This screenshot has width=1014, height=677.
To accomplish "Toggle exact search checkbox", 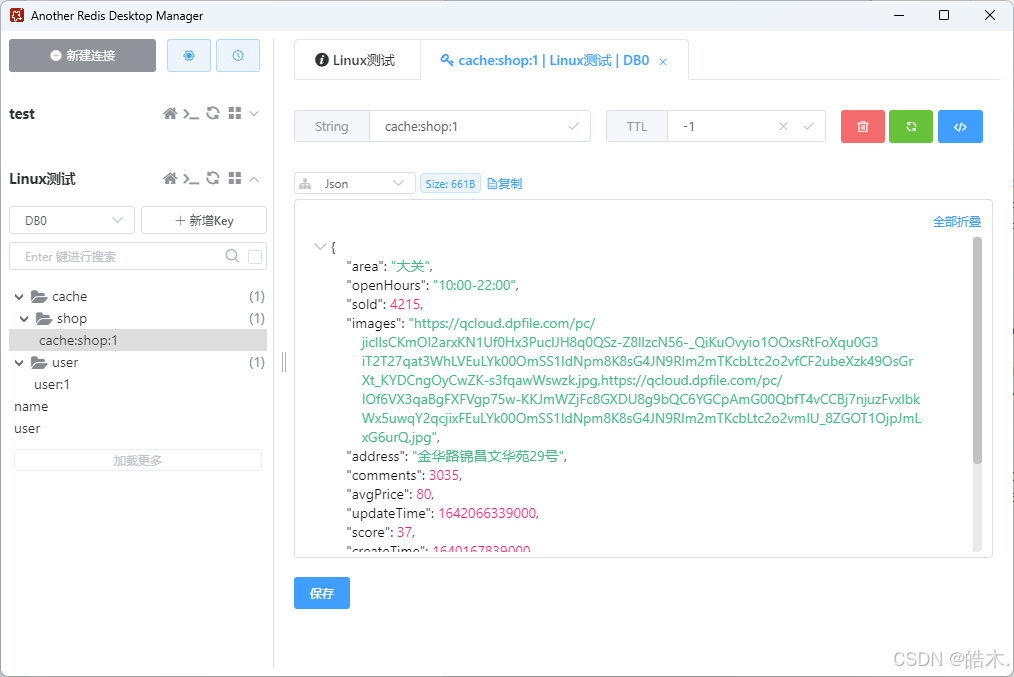I will pos(255,257).
